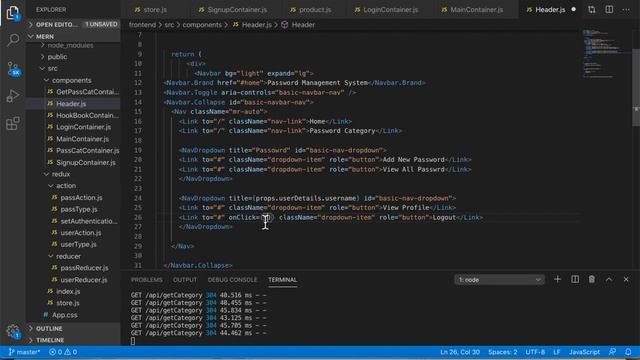This screenshot has height=360, width=640.
Task: Open the Source Control view
Action: click(13, 69)
